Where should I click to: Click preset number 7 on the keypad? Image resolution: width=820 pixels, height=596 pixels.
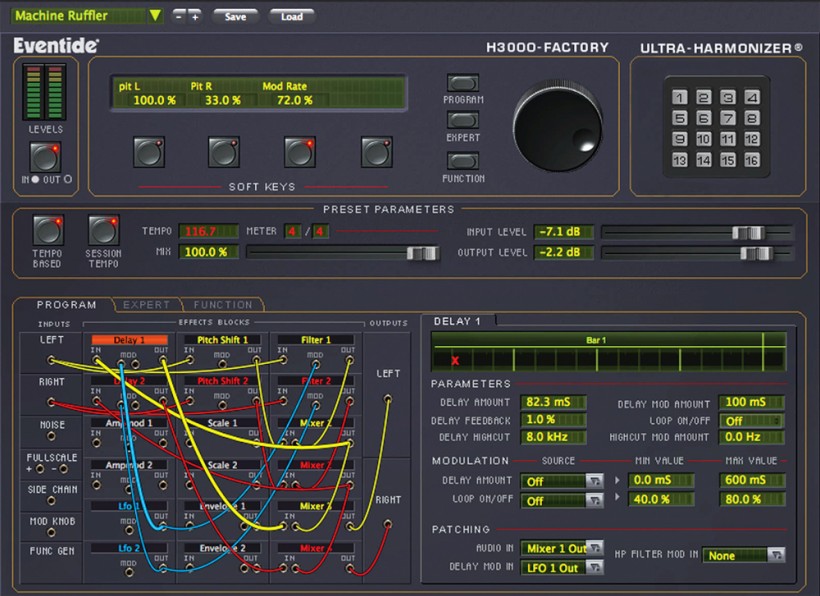[727, 116]
